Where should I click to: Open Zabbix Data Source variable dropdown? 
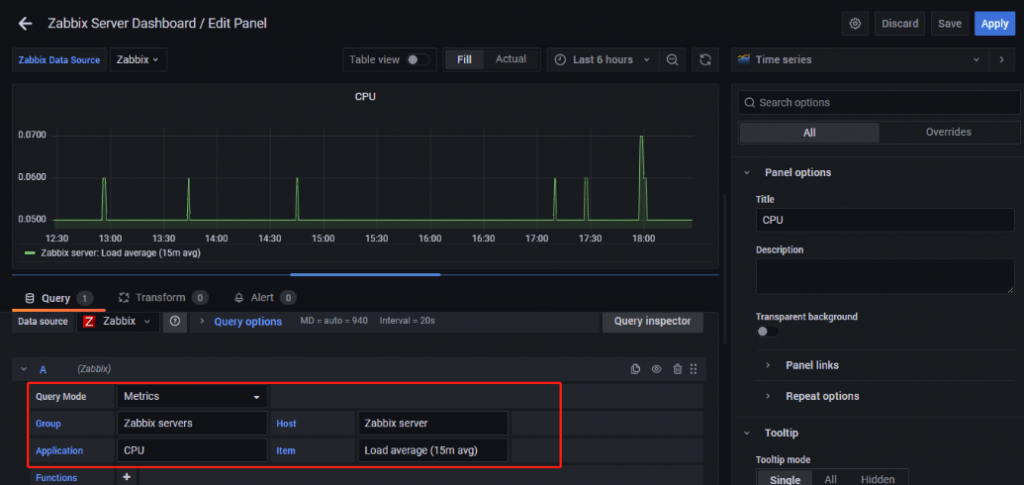pyautogui.click(x=138, y=59)
